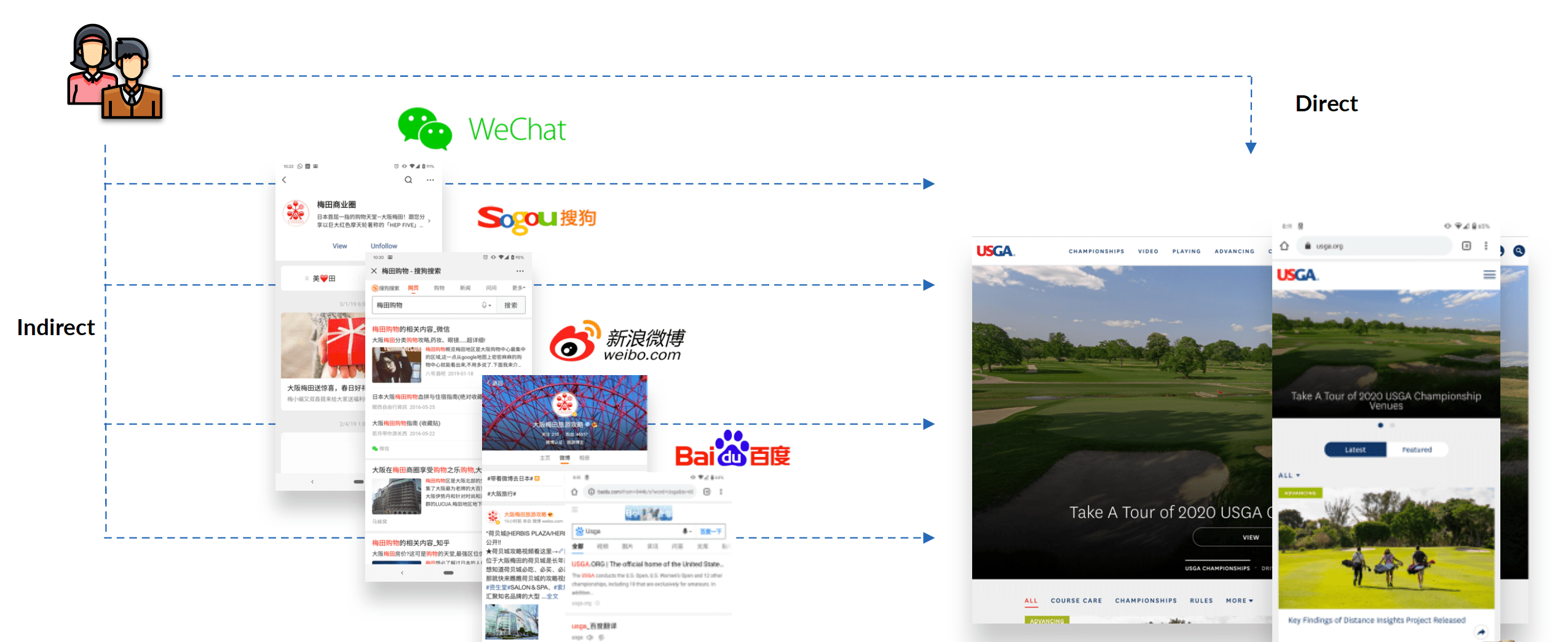Open result 梅田购物的相关内容_微信
The image size is (1568, 642).
pyautogui.click(x=411, y=329)
